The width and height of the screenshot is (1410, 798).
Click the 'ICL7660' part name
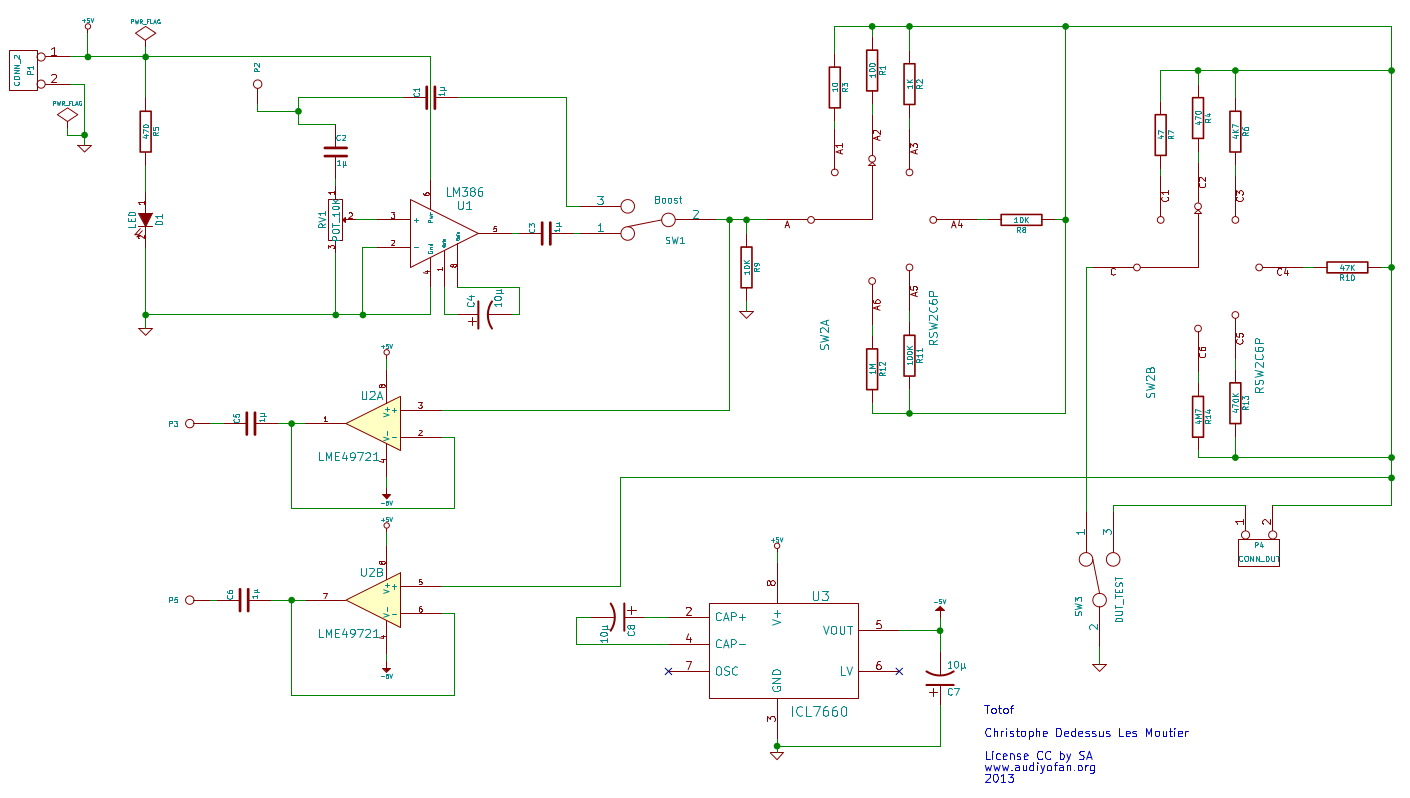pyautogui.click(x=819, y=712)
